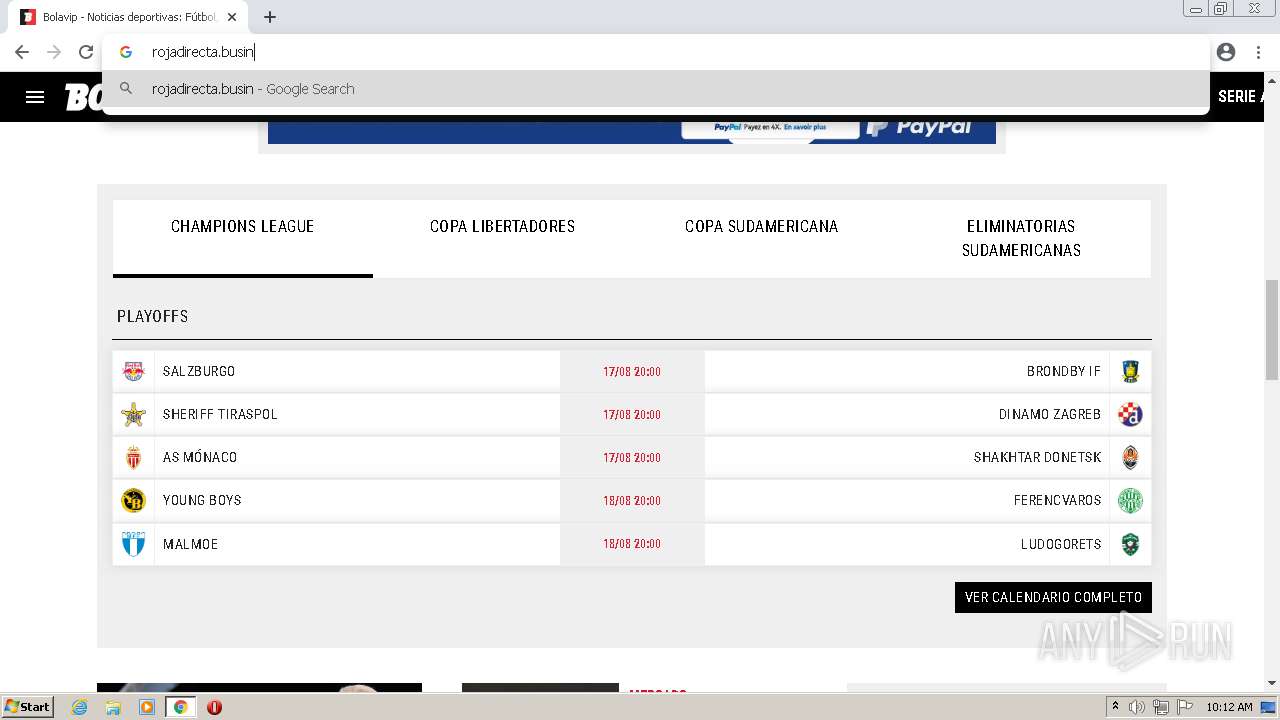Click the Ferencvaros team crest
The image size is (1280, 720).
[1130, 500]
